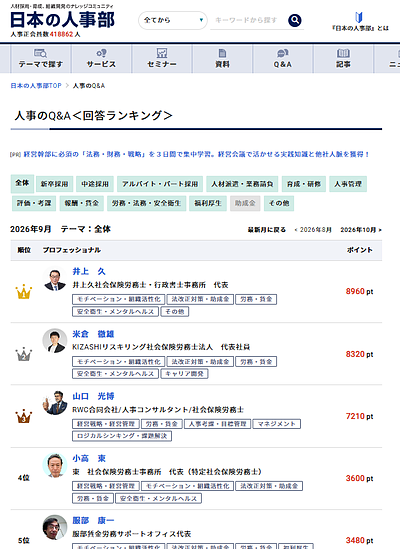Click 法改正対策・助成金 tag under 米倉 徹雄
This screenshot has width=400, height=549.
(200, 362)
